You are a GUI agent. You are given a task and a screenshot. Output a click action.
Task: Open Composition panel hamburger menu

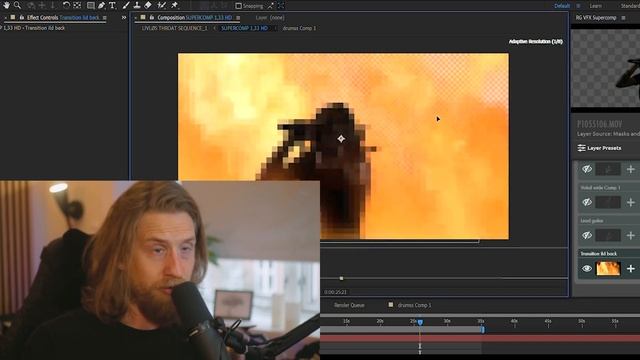coord(238,18)
